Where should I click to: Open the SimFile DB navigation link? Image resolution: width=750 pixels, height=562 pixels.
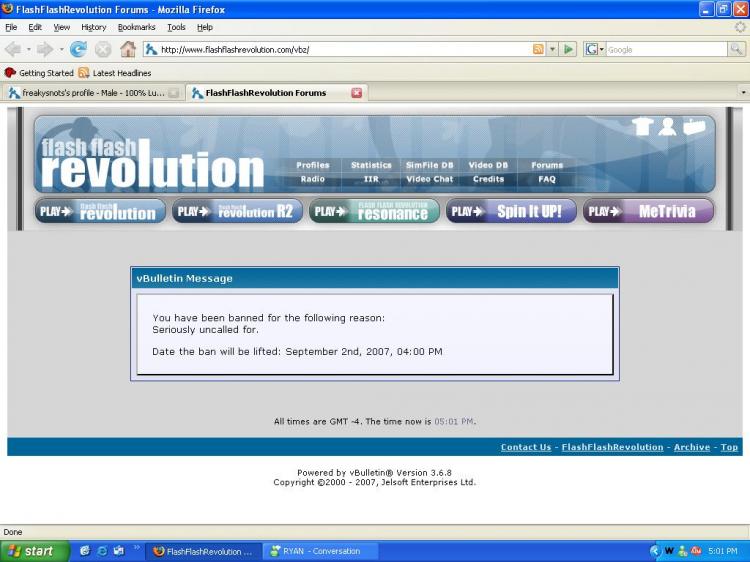point(430,165)
